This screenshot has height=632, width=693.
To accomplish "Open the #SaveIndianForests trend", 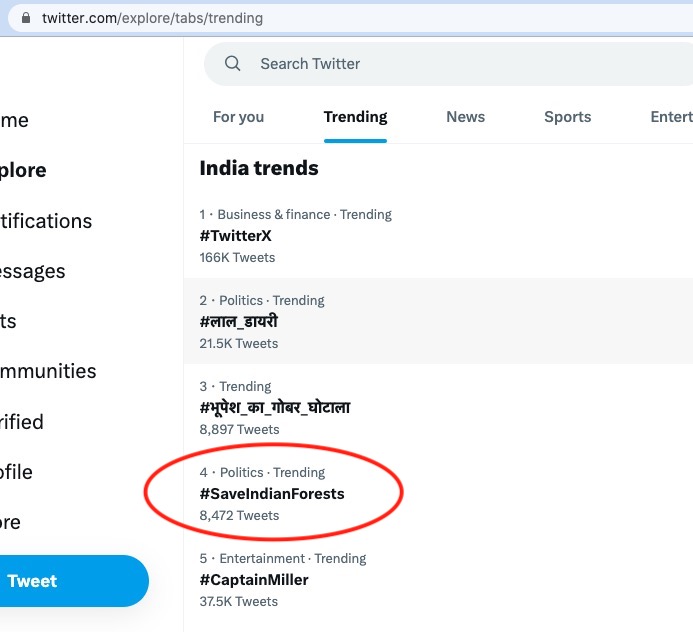I will [x=438, y=493].
